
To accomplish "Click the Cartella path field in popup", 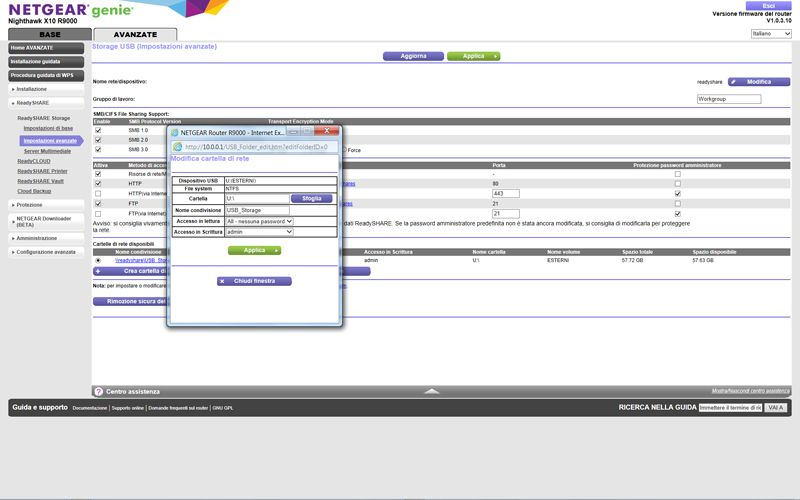I will (x=257, y=198).
